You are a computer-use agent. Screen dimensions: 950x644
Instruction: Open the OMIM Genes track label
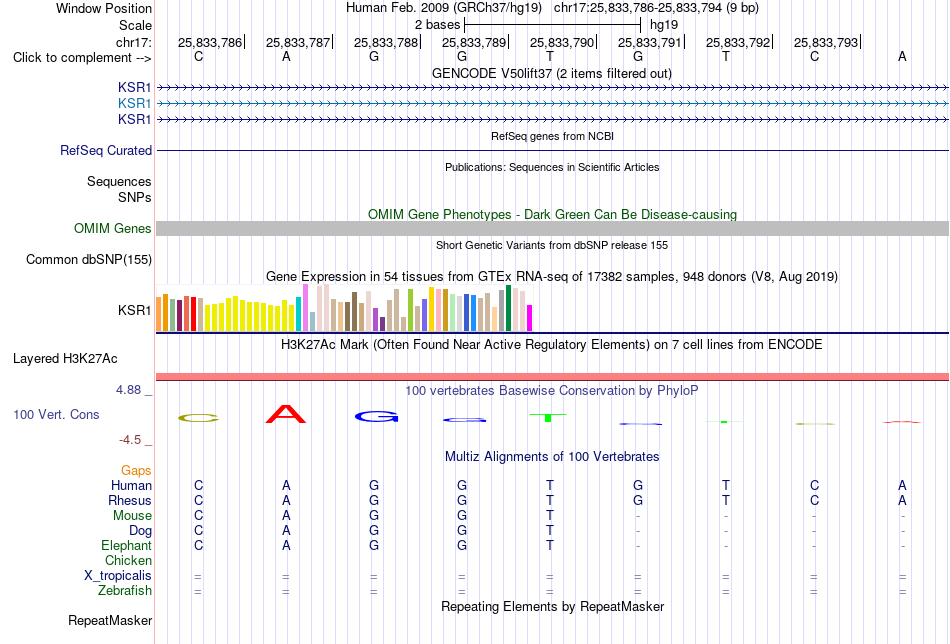(113, 228)
